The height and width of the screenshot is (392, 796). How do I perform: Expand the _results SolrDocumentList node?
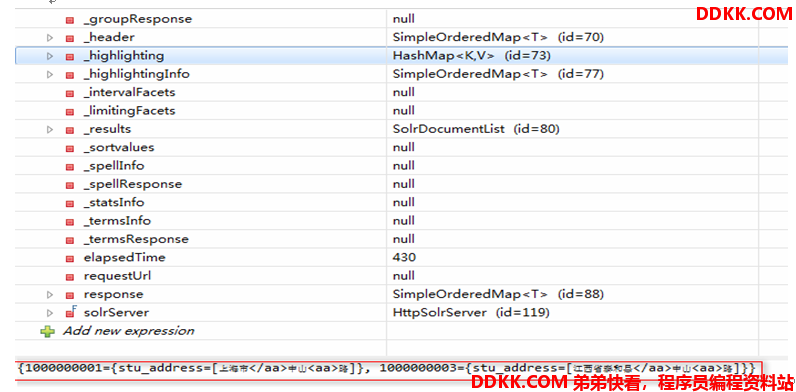pos(50,129)
